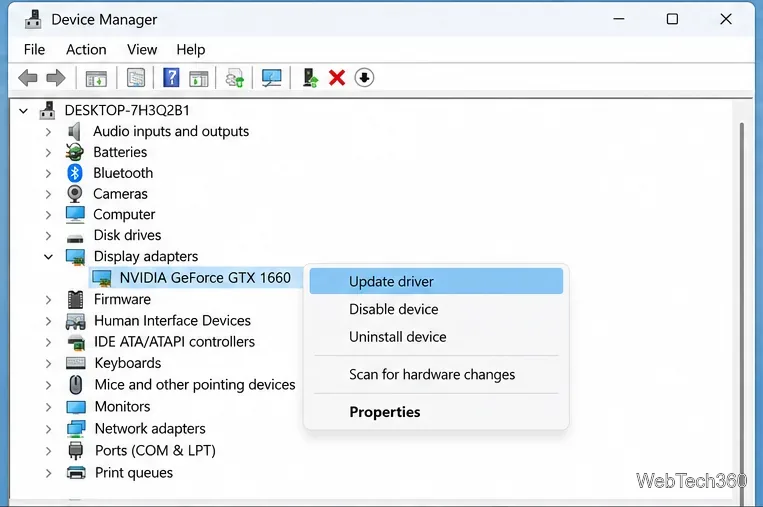Expand the Network adapters chevron
This screenshot has height=507, width=763.
[48, 429]
